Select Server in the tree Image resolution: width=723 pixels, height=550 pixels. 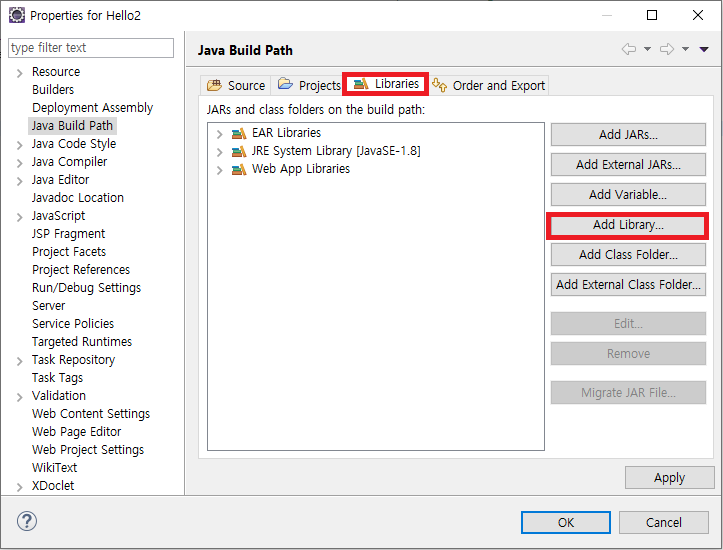click(48, 305)
